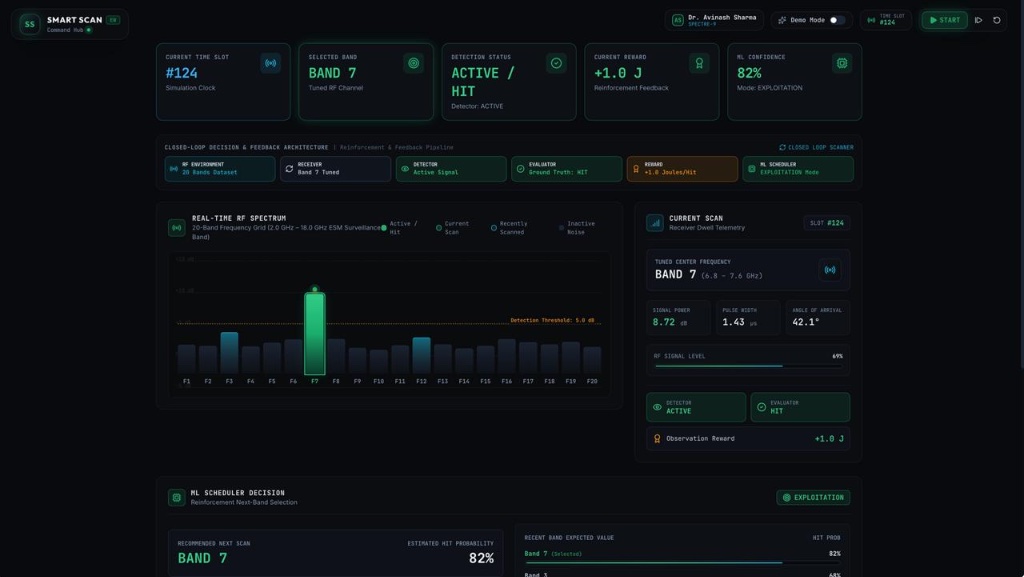This screenshot has width=1024, height=577.
Task: Click BAND 7 text in Selected Band card
Action: coord(332,73)
